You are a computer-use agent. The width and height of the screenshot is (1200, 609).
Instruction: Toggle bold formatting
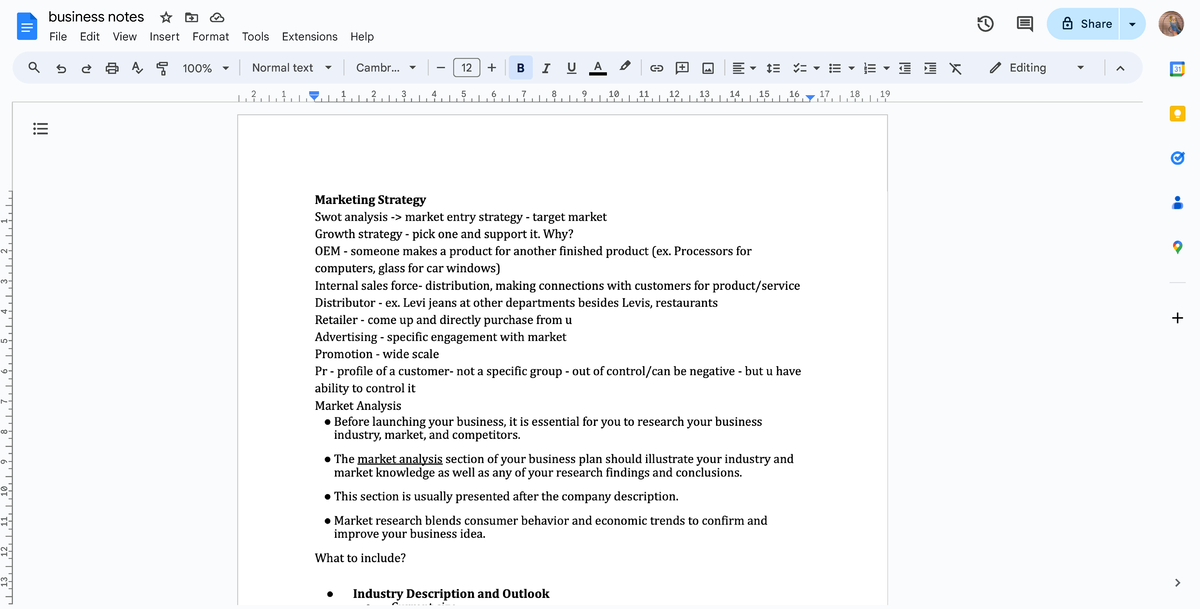coord(520,67)
